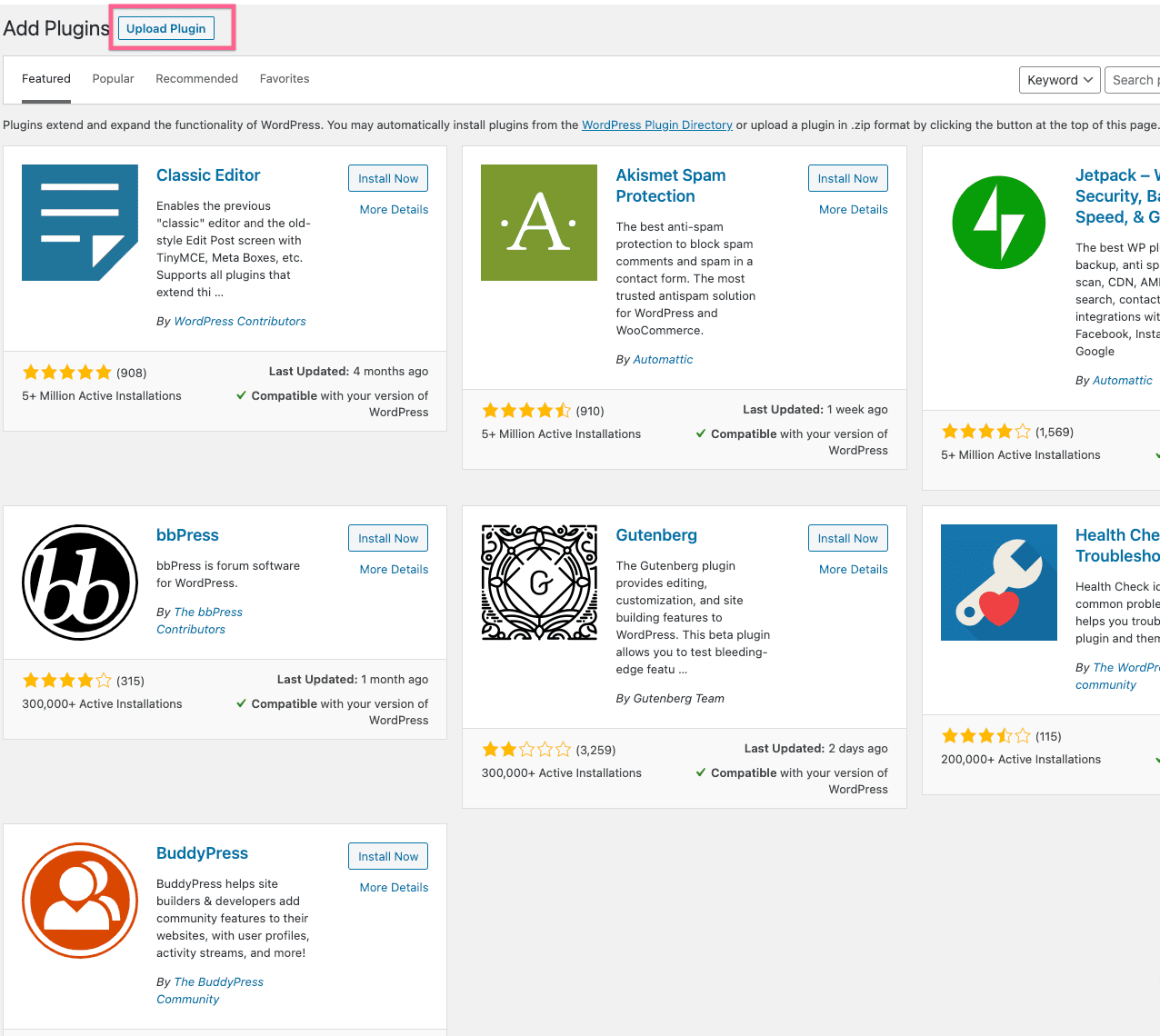Open More Details for BuddyPress
1160x1036 pixels.
click(x=394, y=887)
